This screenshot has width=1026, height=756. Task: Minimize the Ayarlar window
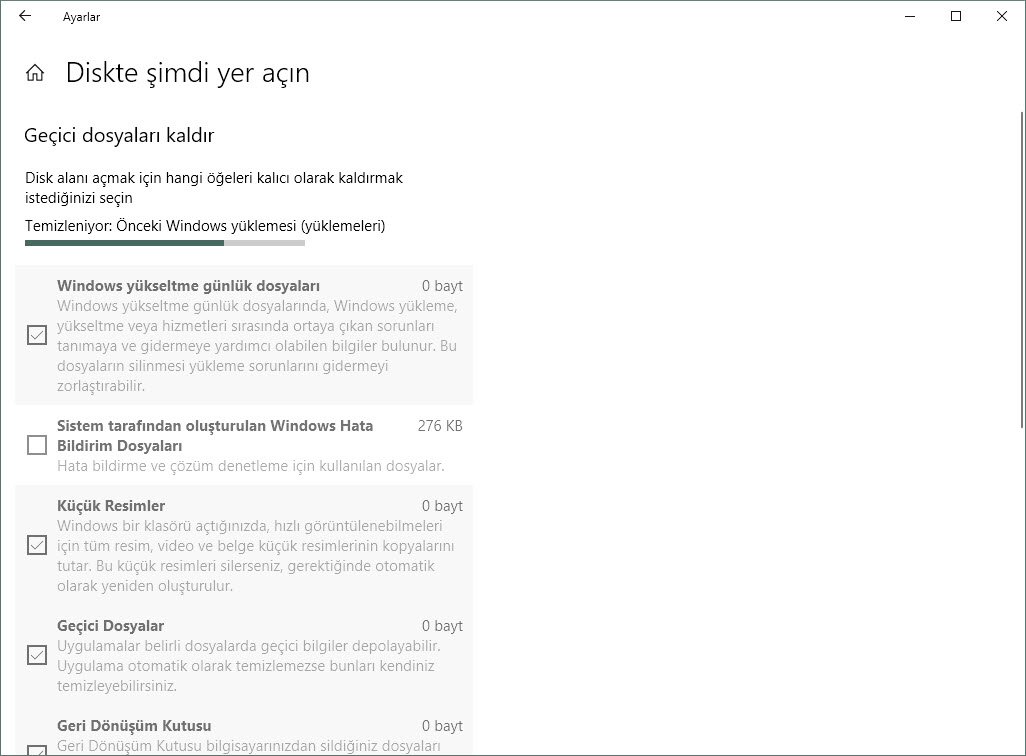[909, 16]
